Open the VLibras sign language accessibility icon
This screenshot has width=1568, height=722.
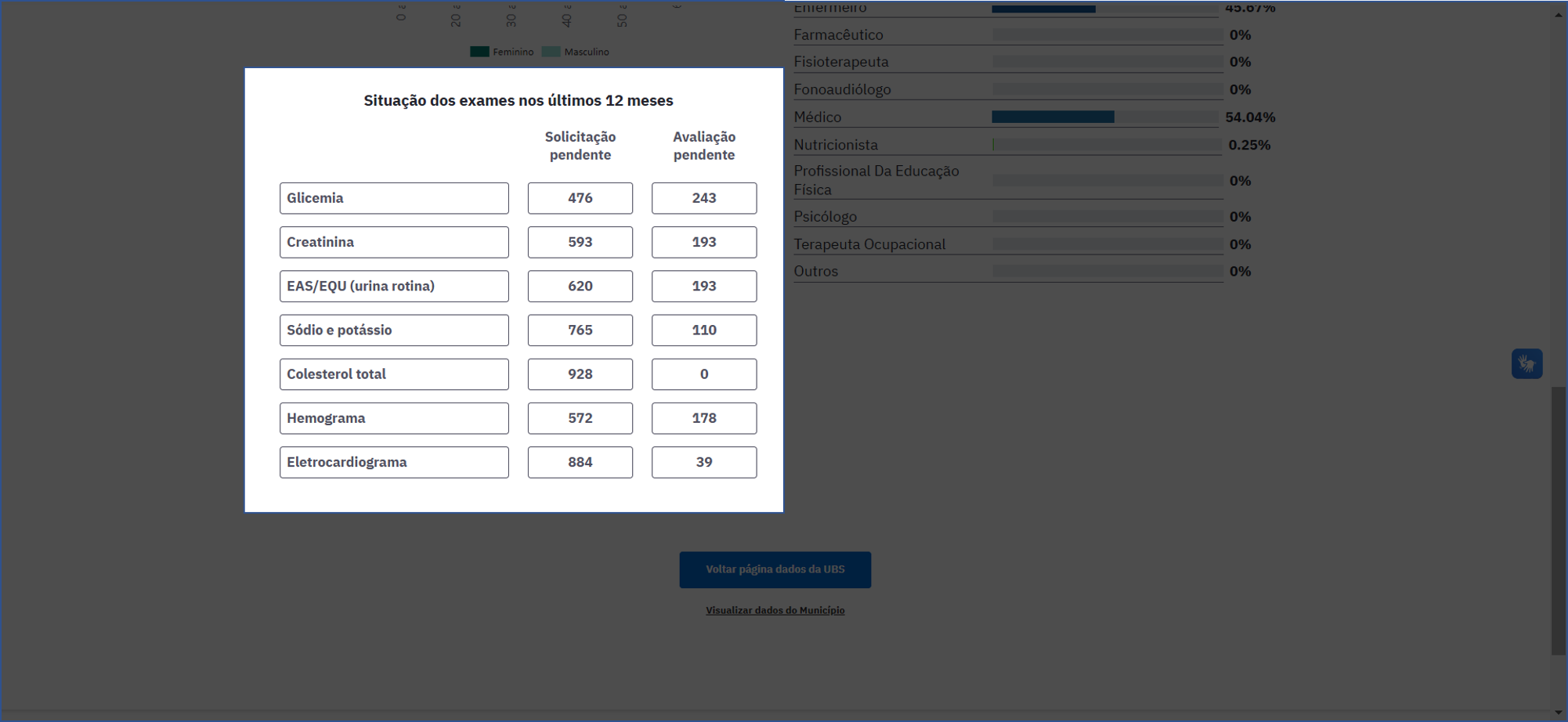click(1526, 363)
